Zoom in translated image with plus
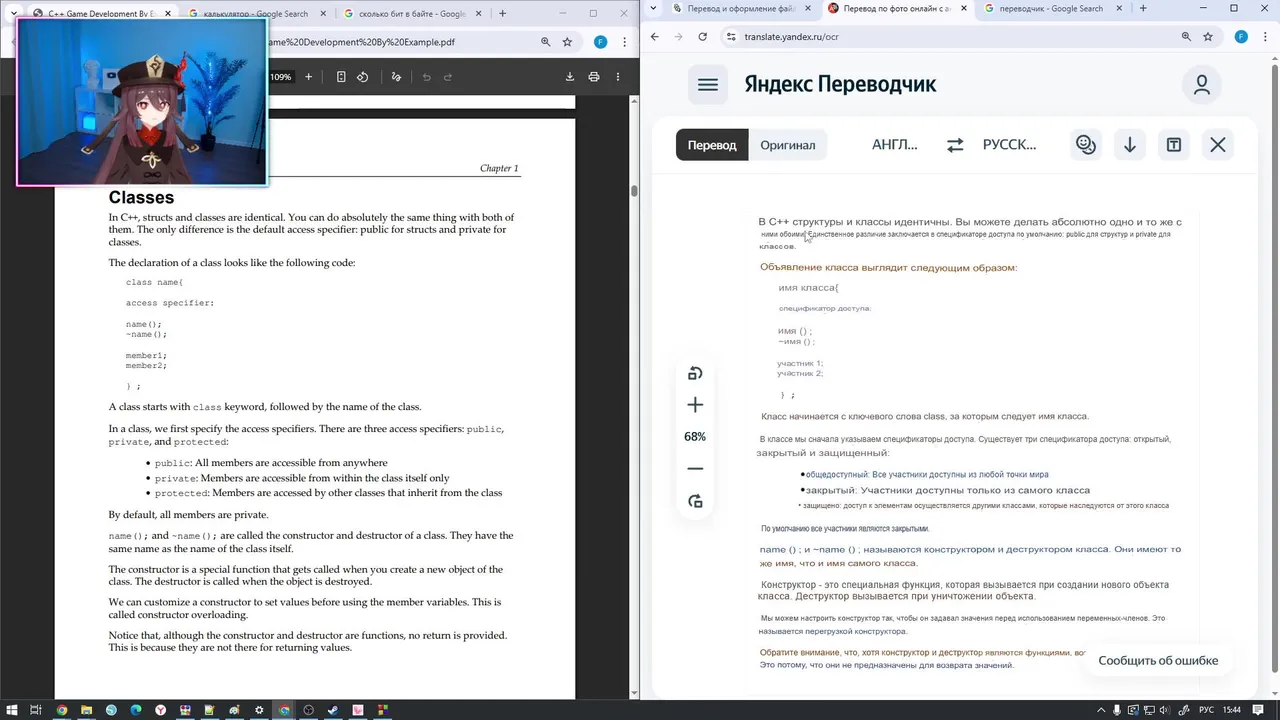Viewport: 1280px width, 720px height. [695, 405]
